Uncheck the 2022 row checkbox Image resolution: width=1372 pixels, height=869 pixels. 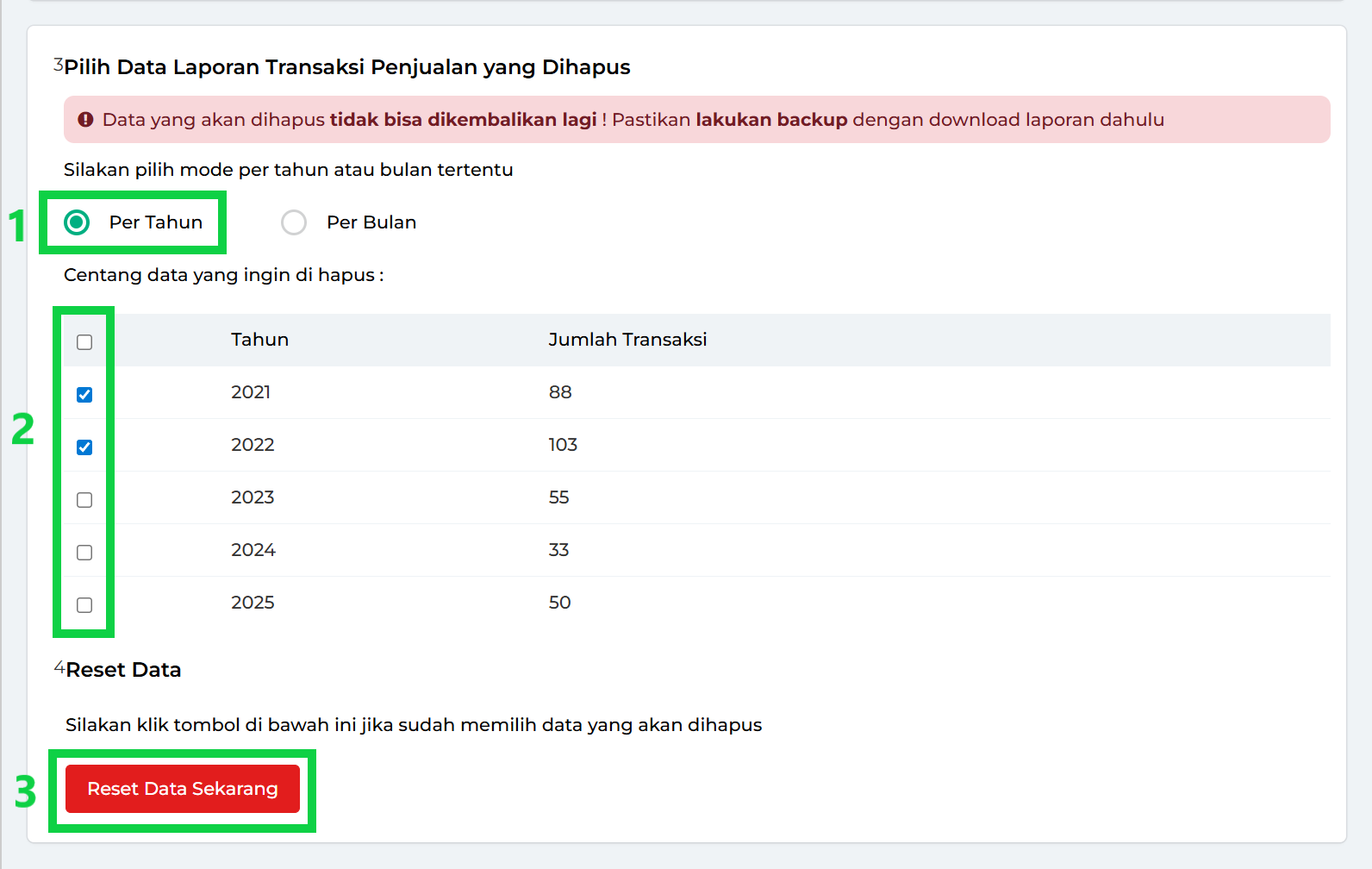pos(84,447)
